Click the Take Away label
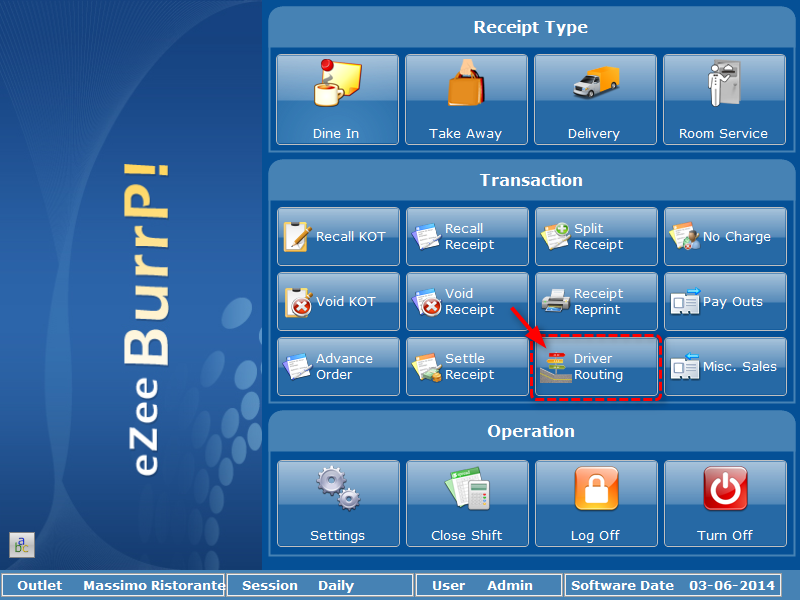 pos(465,134)
